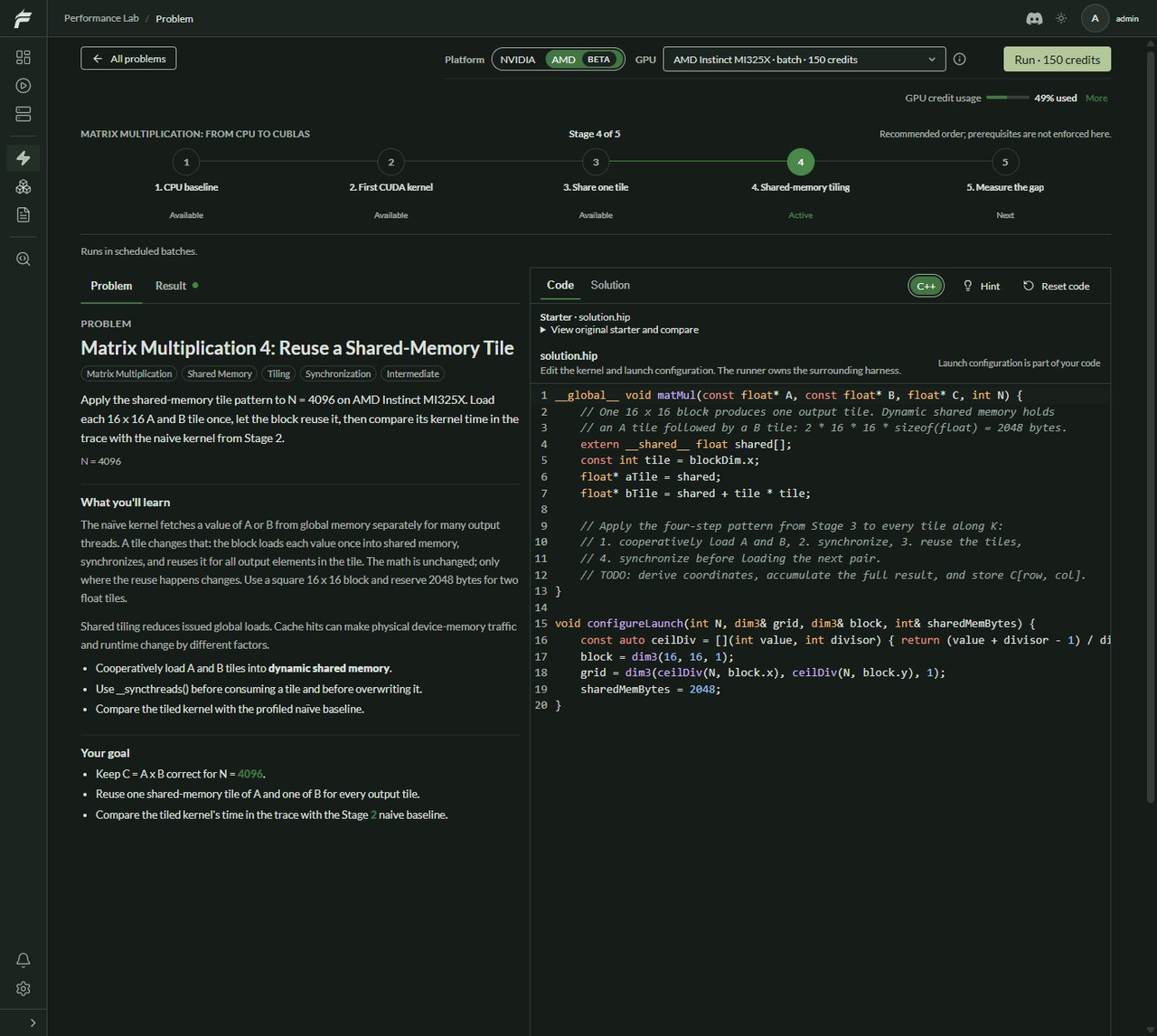The height and width of the screenshot is (1036, 1157).
Task: Click the play circle sidebar icon
Action: click(x=24, y=86)
